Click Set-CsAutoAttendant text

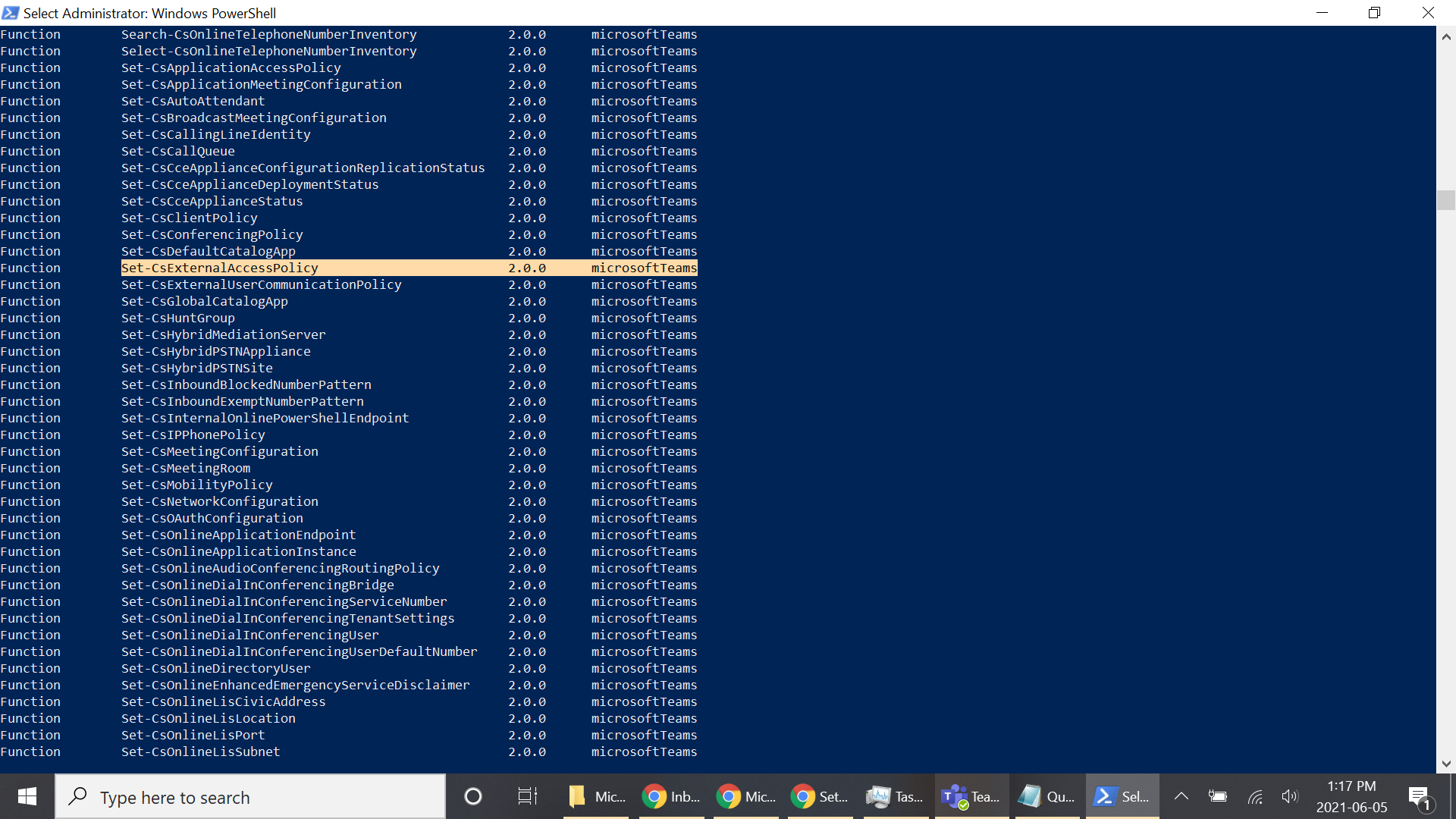point(193,101)
